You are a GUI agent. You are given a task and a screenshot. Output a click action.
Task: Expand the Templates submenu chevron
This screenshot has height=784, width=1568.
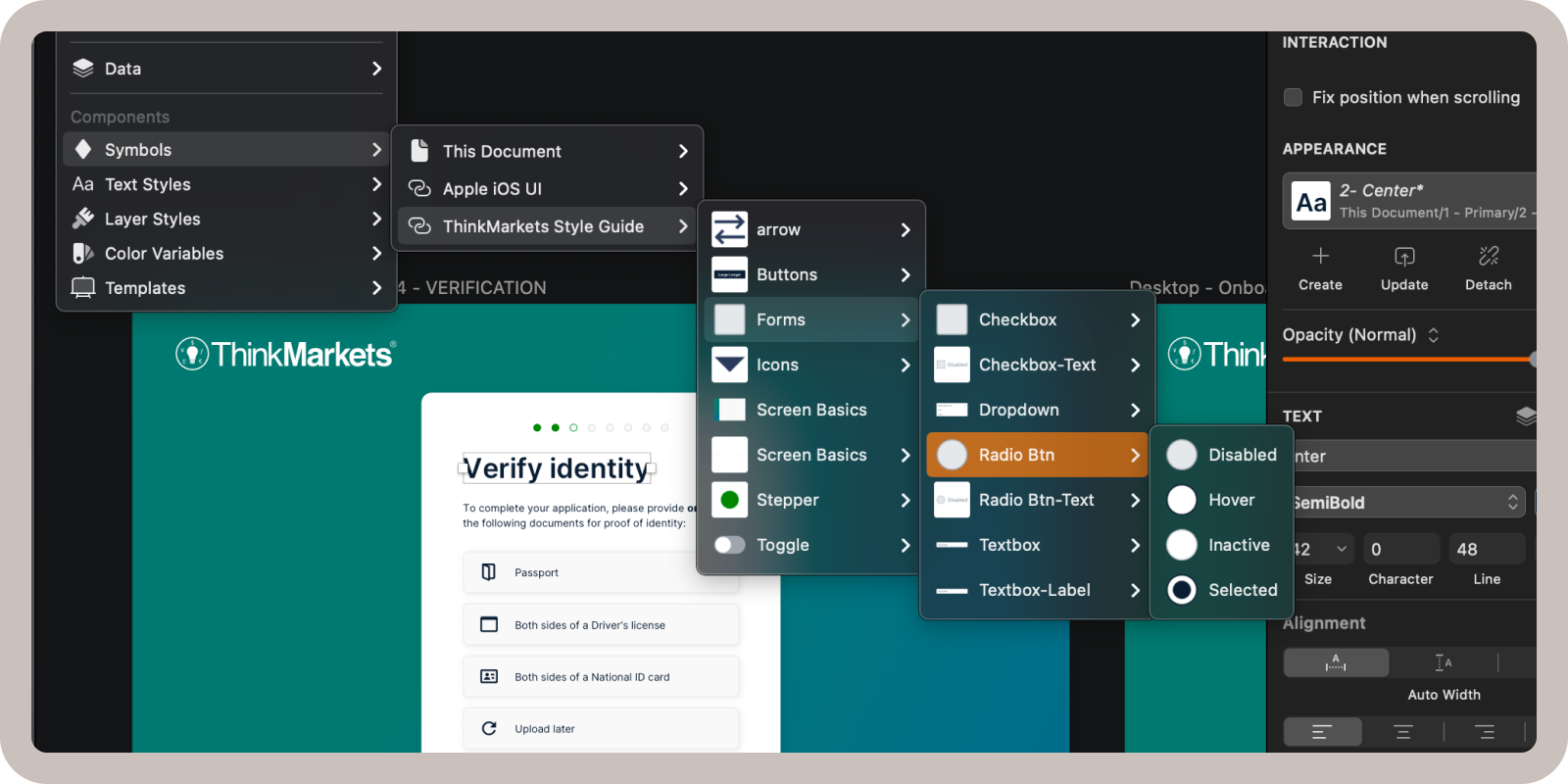(376, 288)
